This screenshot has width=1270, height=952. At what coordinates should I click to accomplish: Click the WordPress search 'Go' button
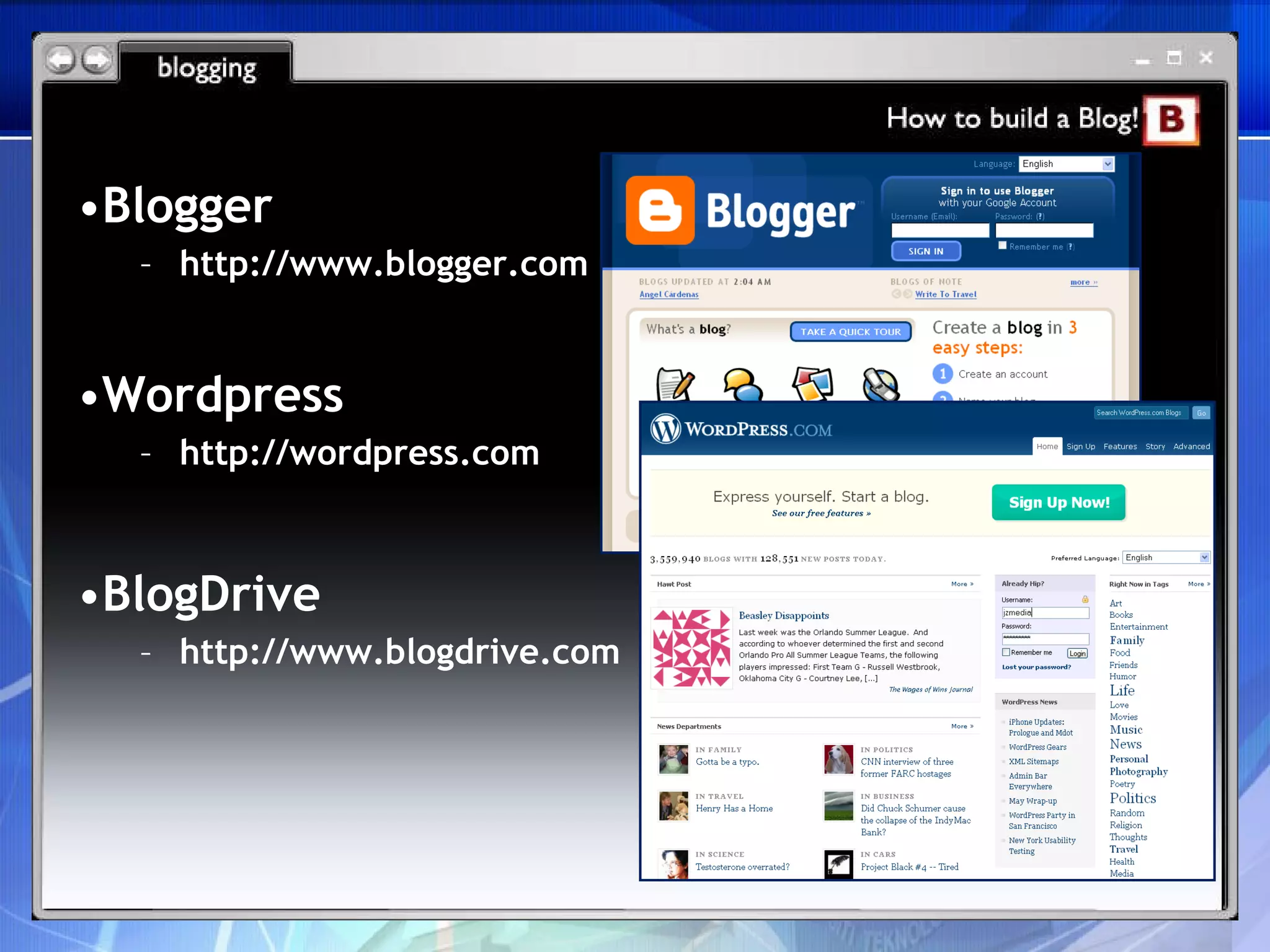coord(1201,413)
